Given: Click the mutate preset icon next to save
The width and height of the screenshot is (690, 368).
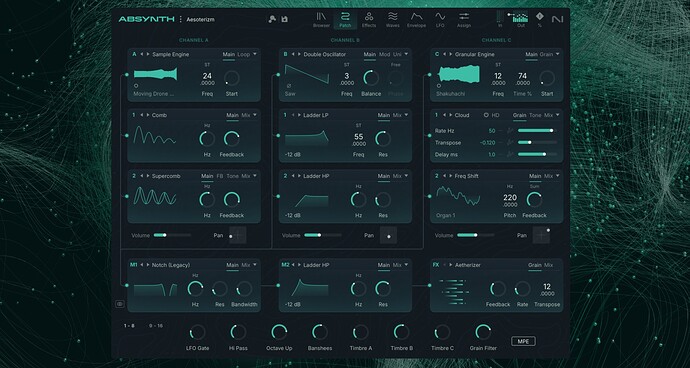Looking at the screenshot, I should 272,19.
